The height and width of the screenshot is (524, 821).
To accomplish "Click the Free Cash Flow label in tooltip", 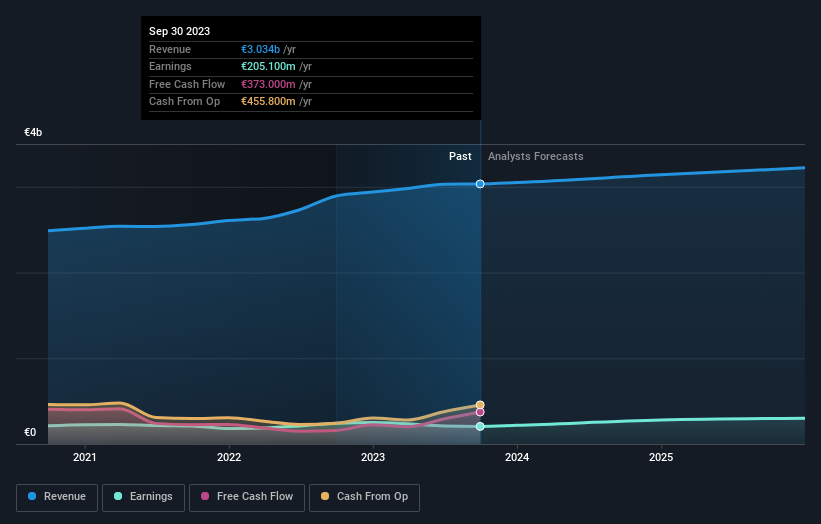I will (187, 84).
